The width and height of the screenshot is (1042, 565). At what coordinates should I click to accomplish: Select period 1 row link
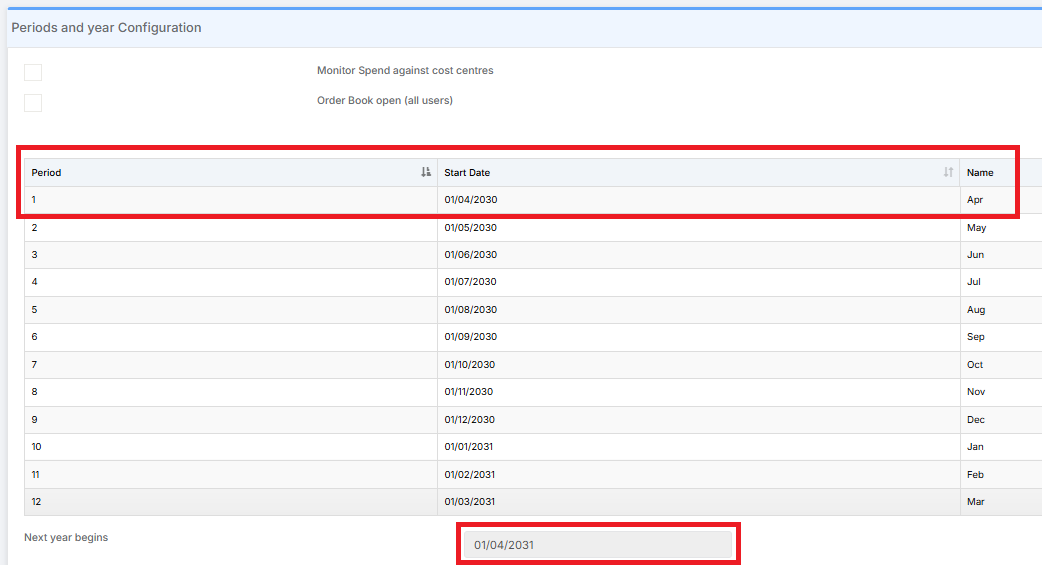(34, 200)
